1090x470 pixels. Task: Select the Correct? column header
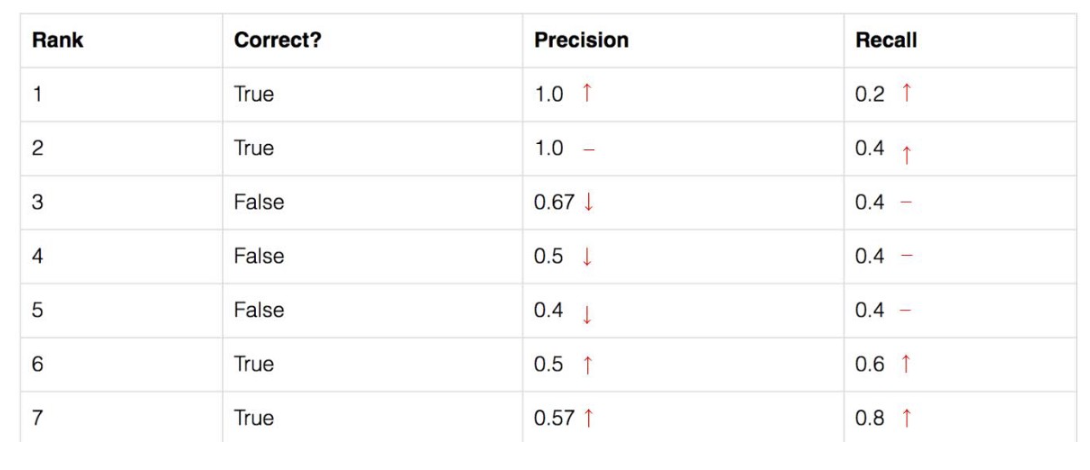[278, 40]
